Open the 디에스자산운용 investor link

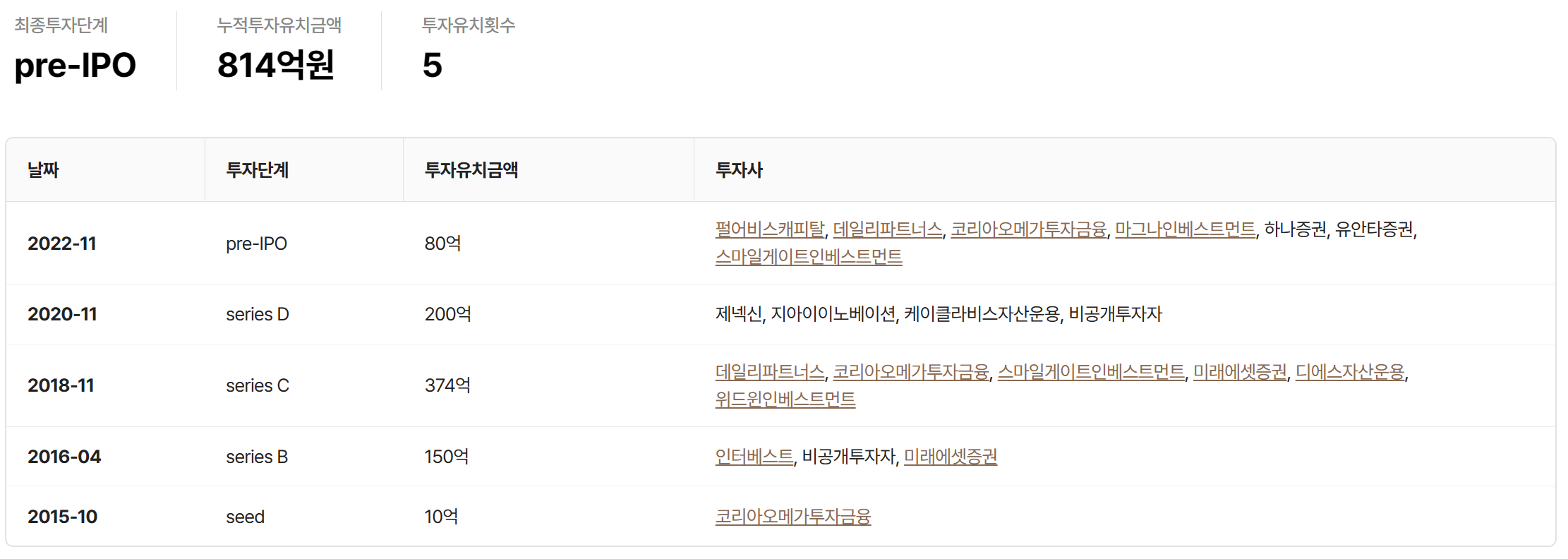[1349, 372]
